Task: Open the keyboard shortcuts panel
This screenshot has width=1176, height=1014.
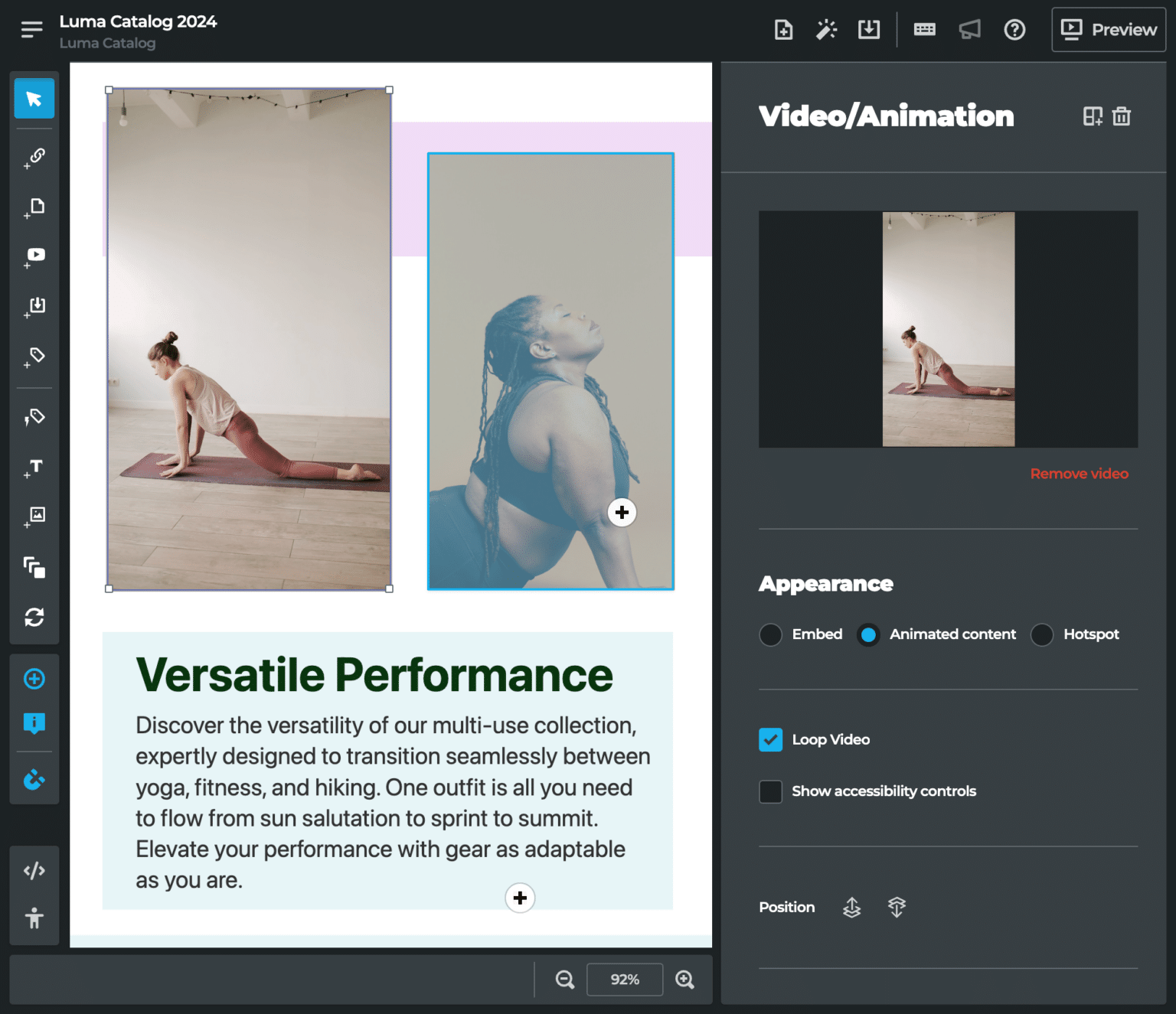Action: (x=924, y=29)
